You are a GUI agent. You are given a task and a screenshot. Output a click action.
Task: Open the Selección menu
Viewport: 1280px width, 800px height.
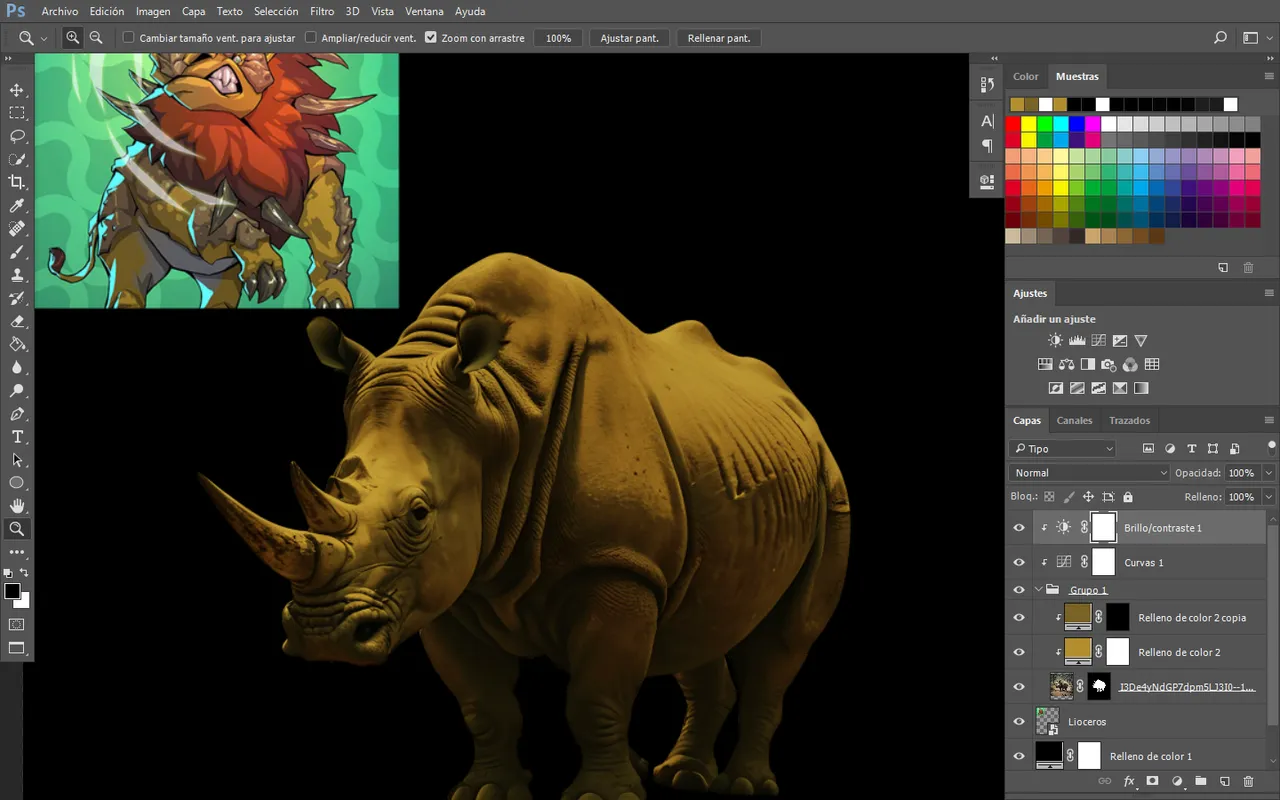tap(276, 11)
